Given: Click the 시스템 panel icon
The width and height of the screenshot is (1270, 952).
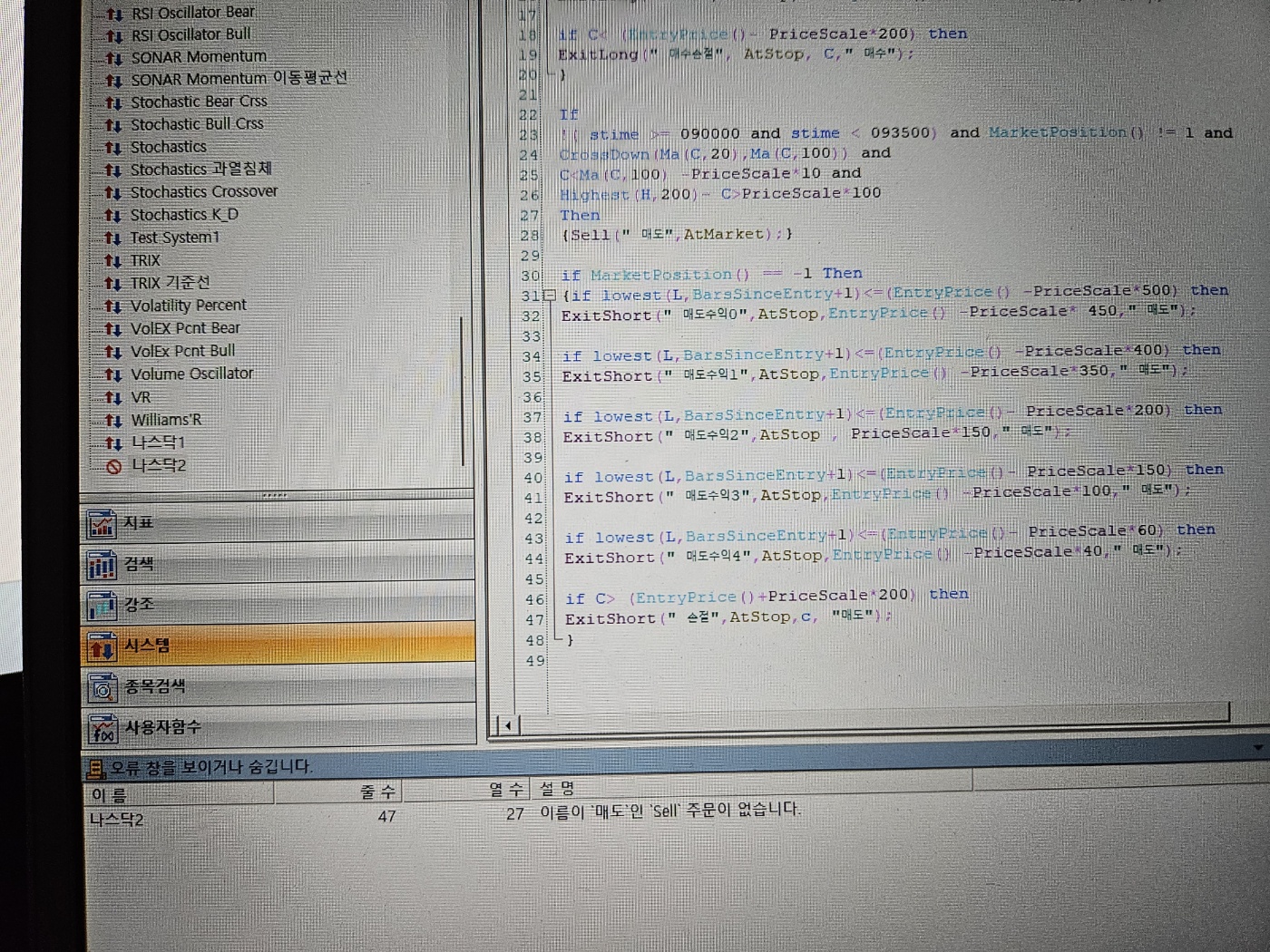Looking at the screenshot, I should (102, 646).
